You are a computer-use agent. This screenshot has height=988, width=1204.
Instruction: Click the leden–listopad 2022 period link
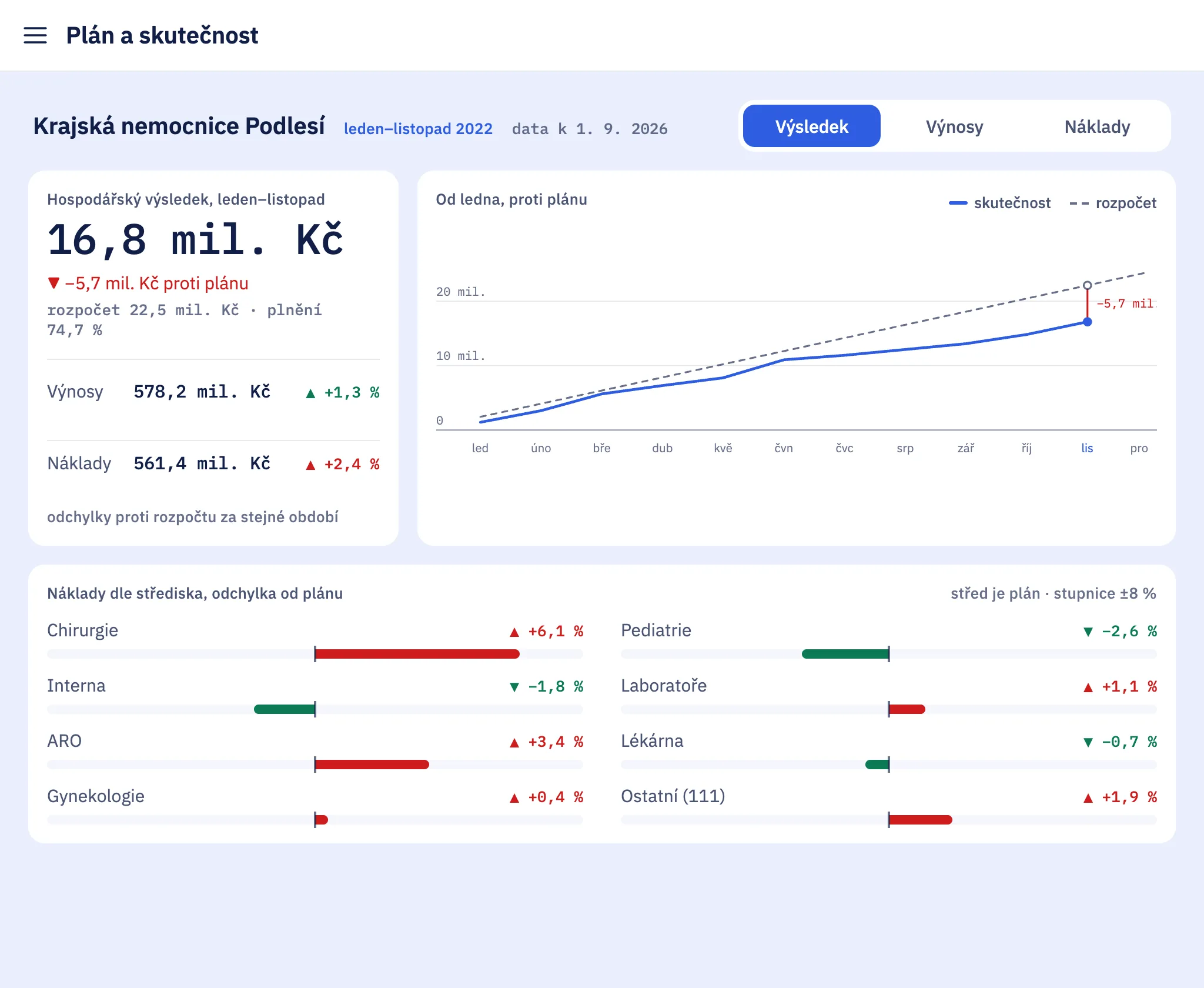click(418, 129)
